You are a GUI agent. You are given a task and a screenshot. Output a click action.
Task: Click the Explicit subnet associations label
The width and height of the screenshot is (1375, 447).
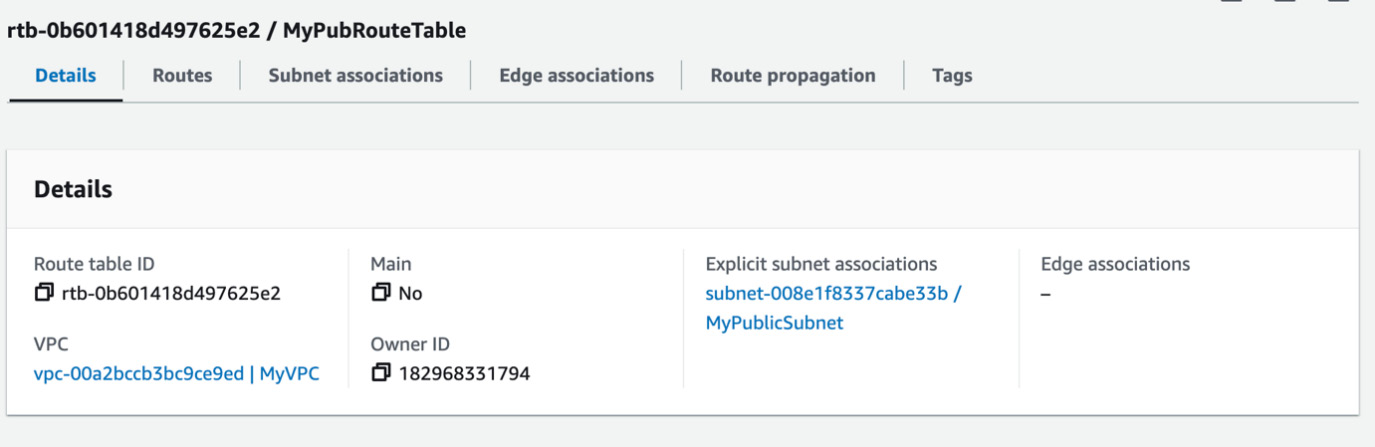(x=821, y=264)
